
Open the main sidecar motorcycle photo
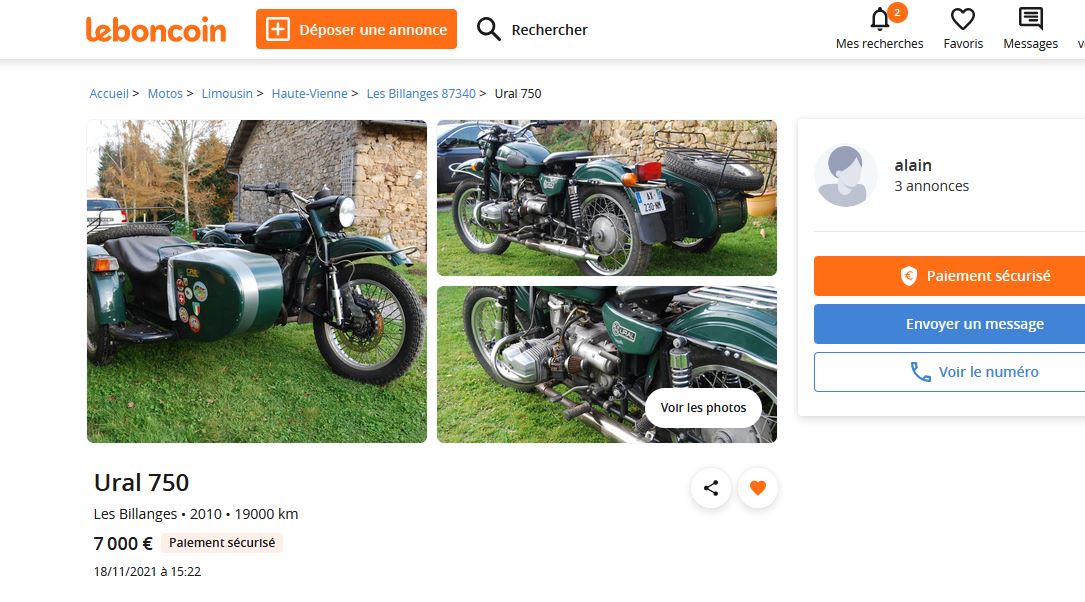coord(257,281)
